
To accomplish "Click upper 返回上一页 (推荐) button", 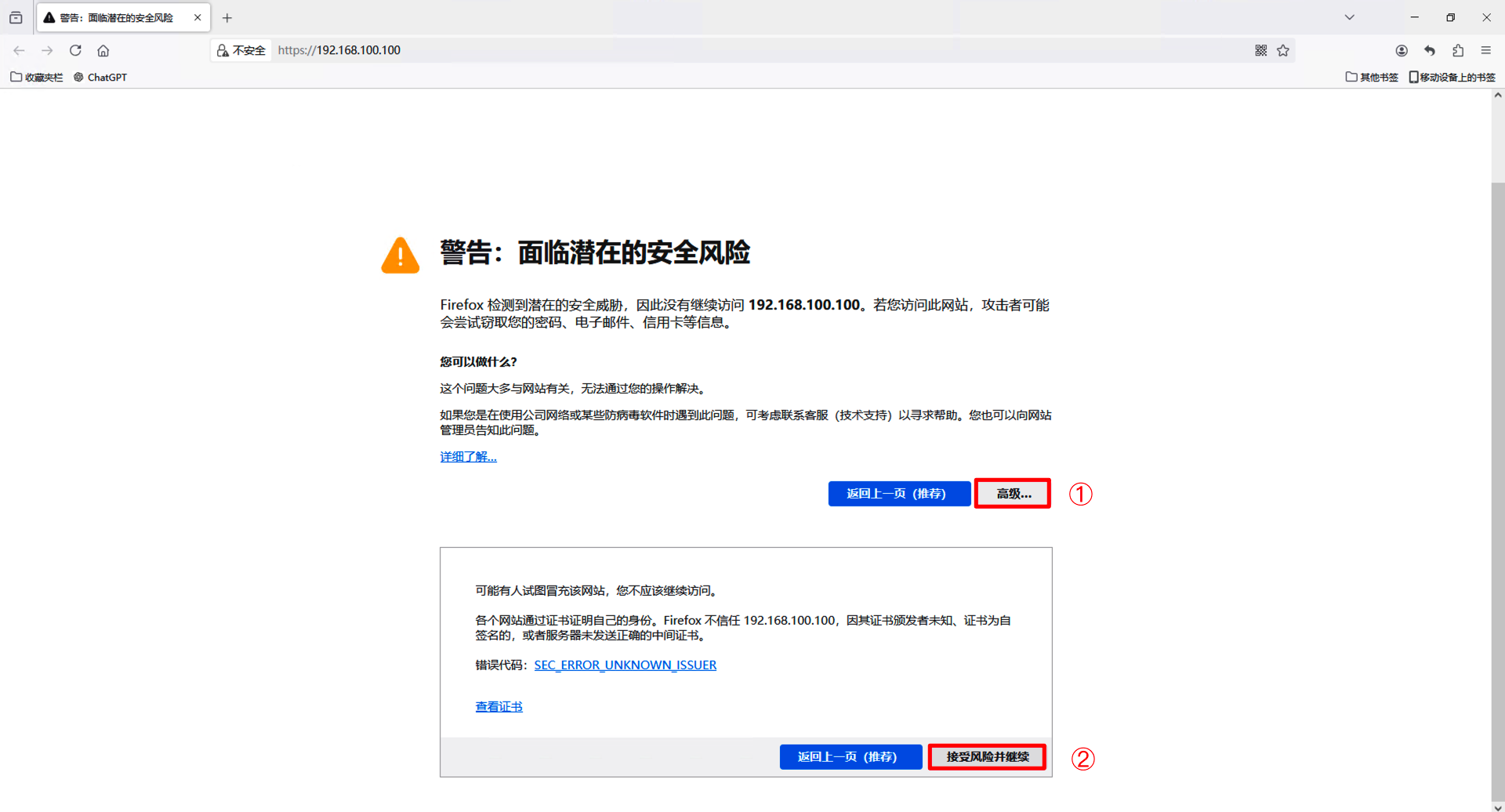I will [899, 494].
